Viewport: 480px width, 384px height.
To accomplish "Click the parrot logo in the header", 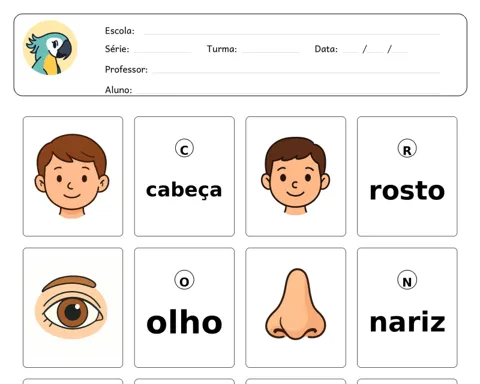I will pyautogui.click(x=50, y=48).
